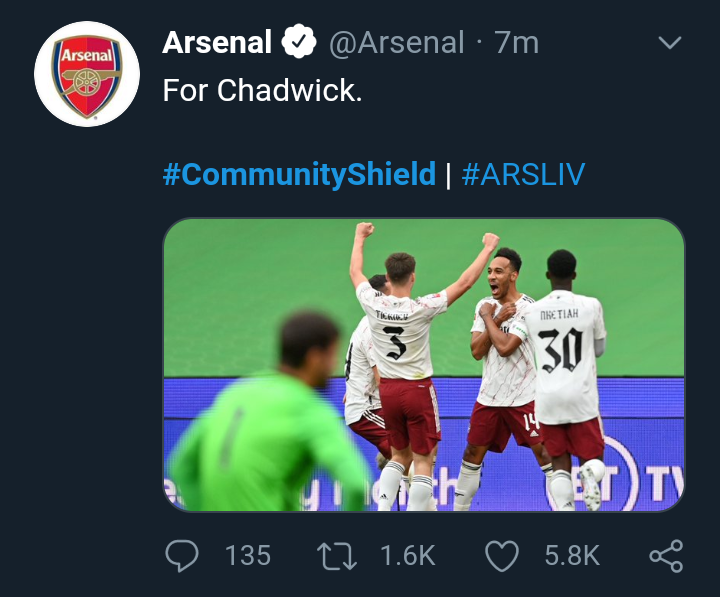The image size is (720, 597).
Task: Open the Arsenal profile picture
Action: (x=86, y=74)
